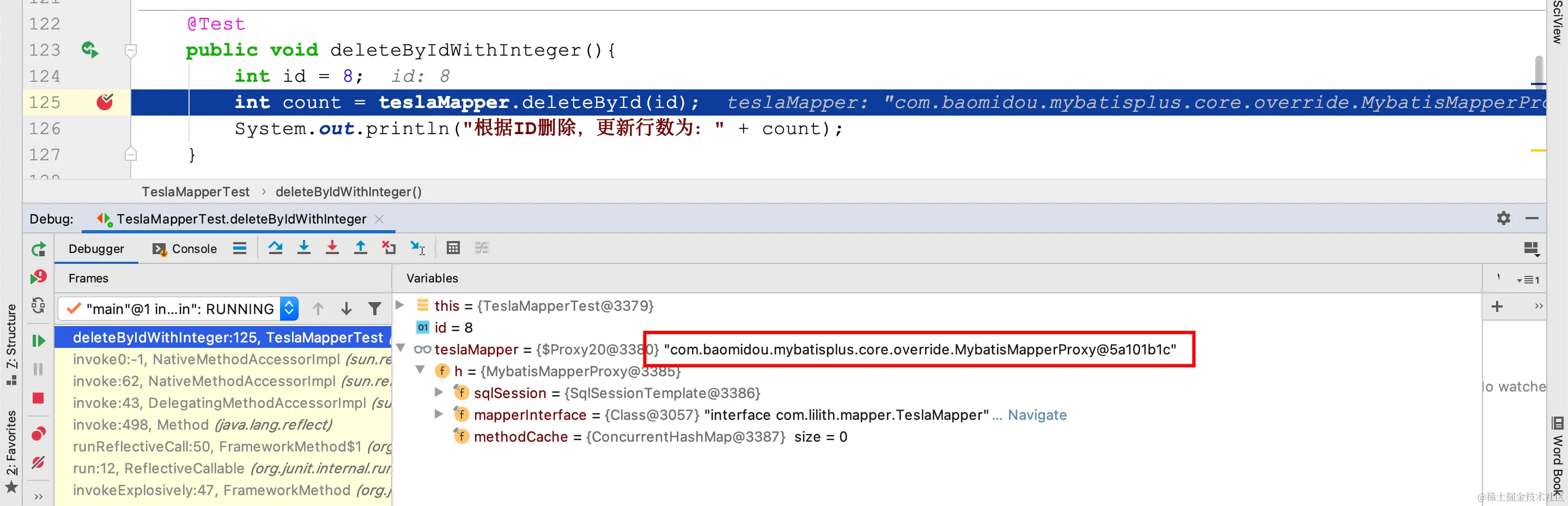Collapse the teslaMapper variable node
The width and height of the screenshot is (1568, 506).
pos(400,348)
